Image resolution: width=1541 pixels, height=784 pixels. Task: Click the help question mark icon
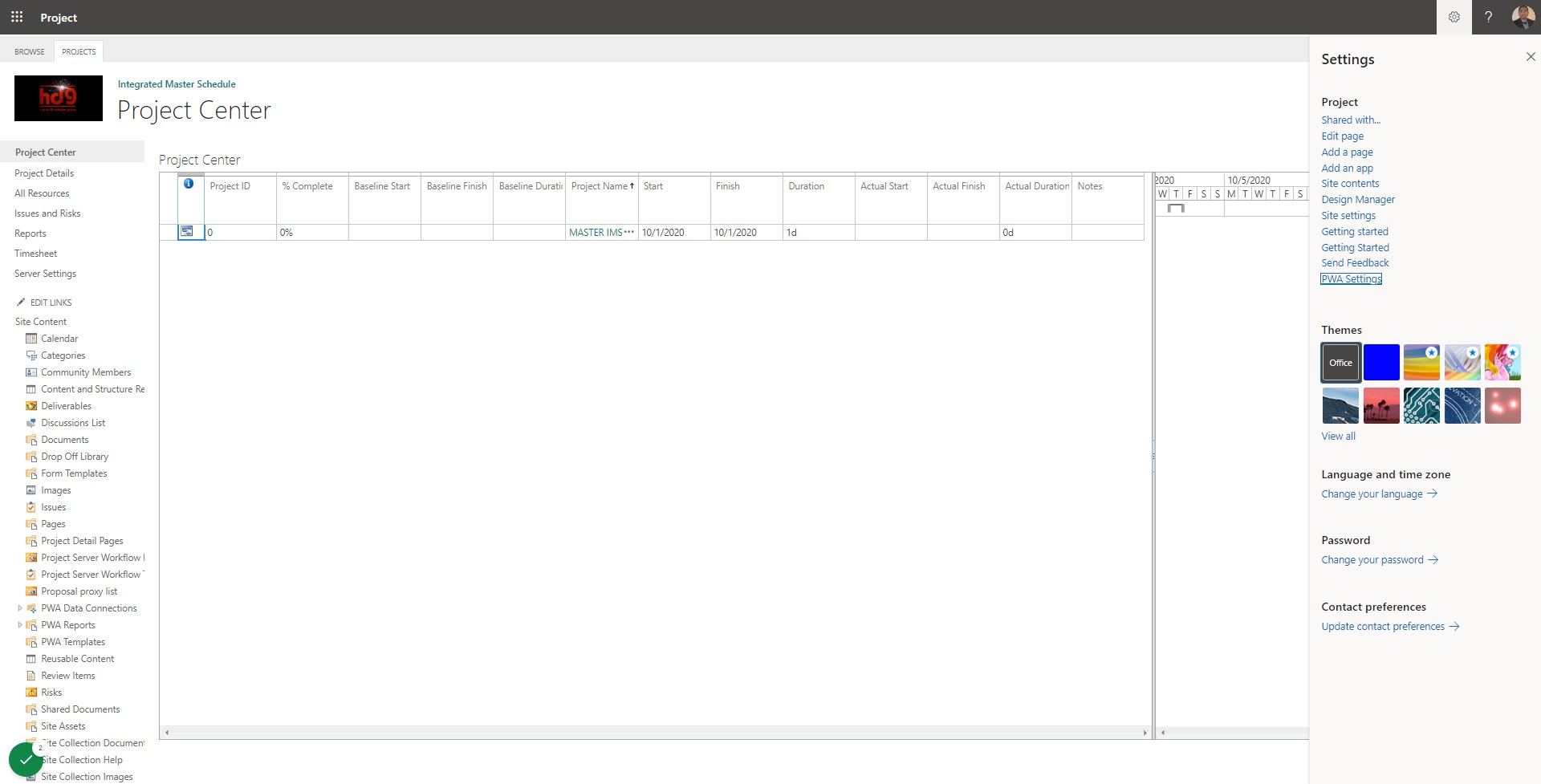coord(1488,17)
